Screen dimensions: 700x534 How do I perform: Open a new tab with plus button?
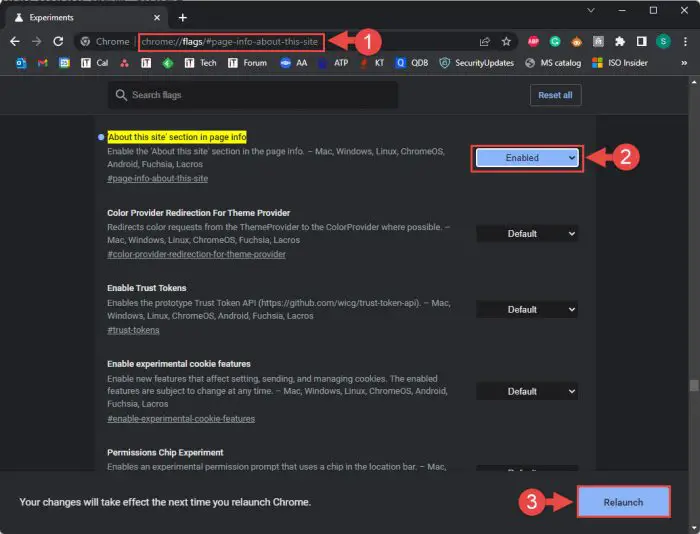click(183, 17)
